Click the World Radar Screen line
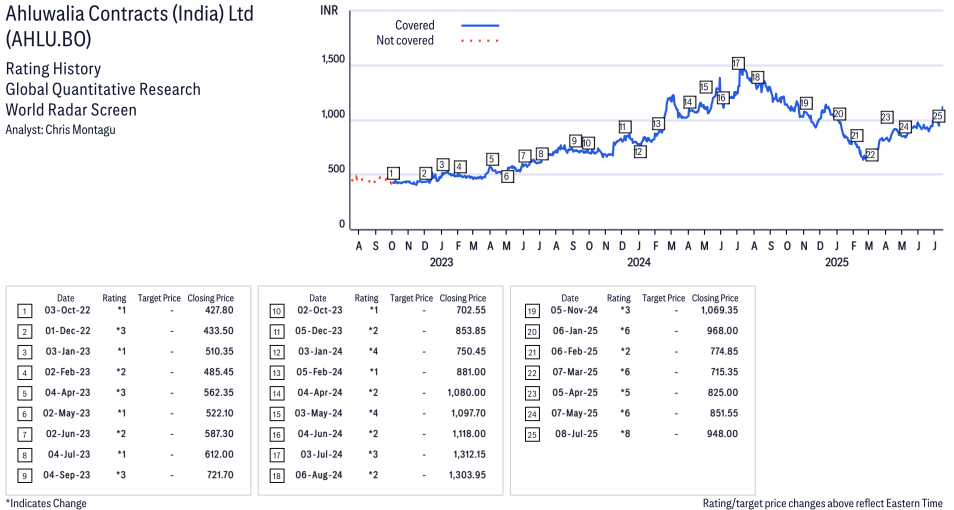 click(71, 110)
